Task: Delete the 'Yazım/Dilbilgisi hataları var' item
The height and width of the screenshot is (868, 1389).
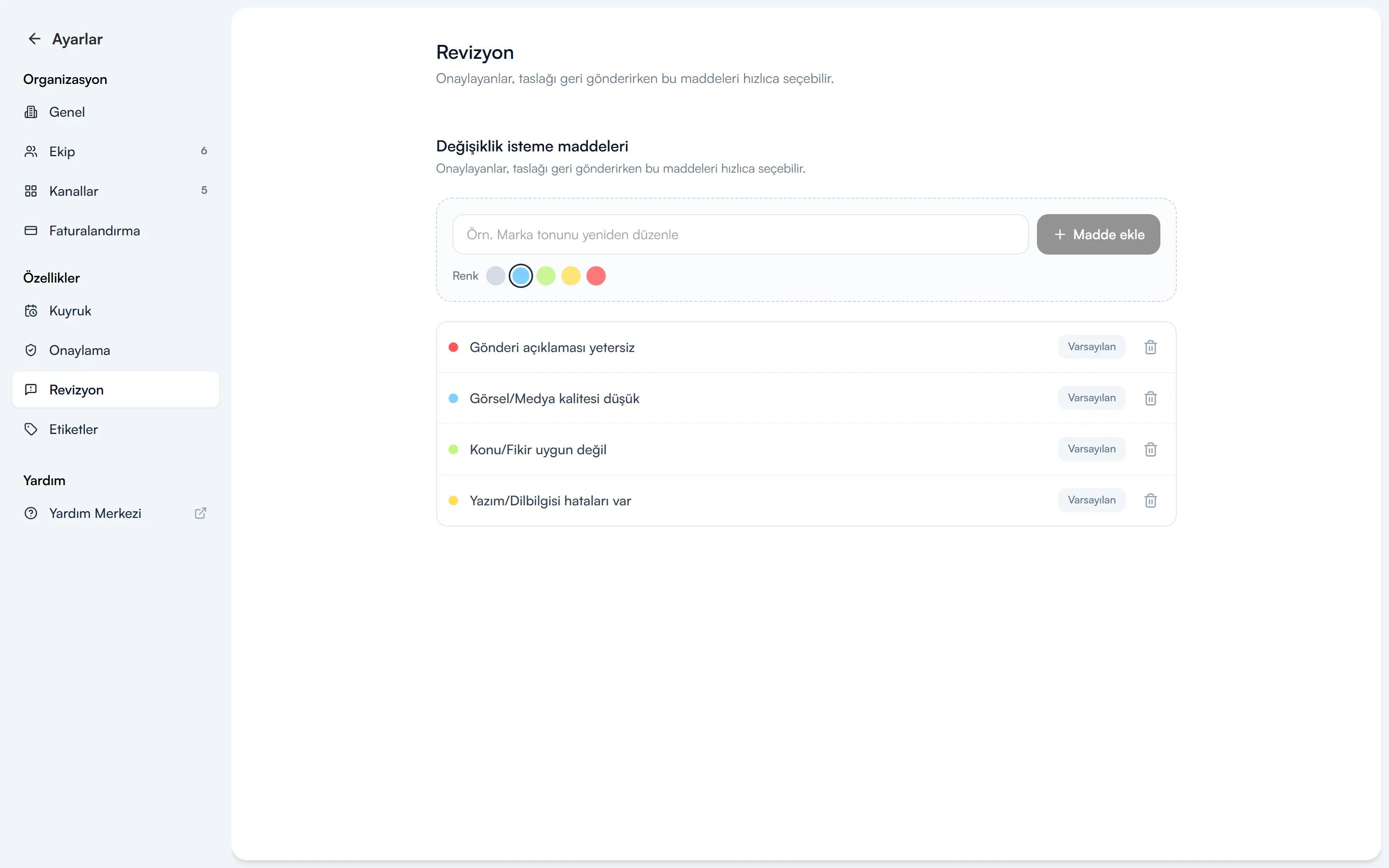Action: [1150, 501]
